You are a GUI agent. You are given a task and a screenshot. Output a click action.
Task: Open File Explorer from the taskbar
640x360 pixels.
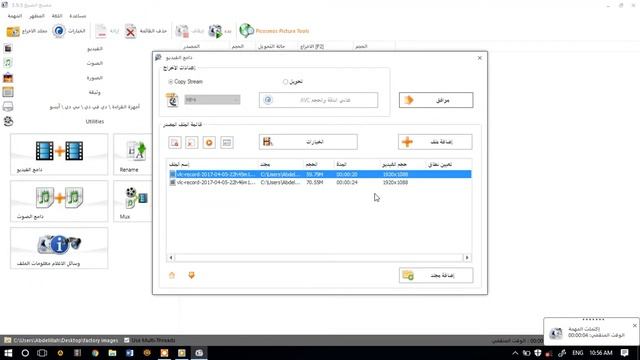click(x=112, y=353)
